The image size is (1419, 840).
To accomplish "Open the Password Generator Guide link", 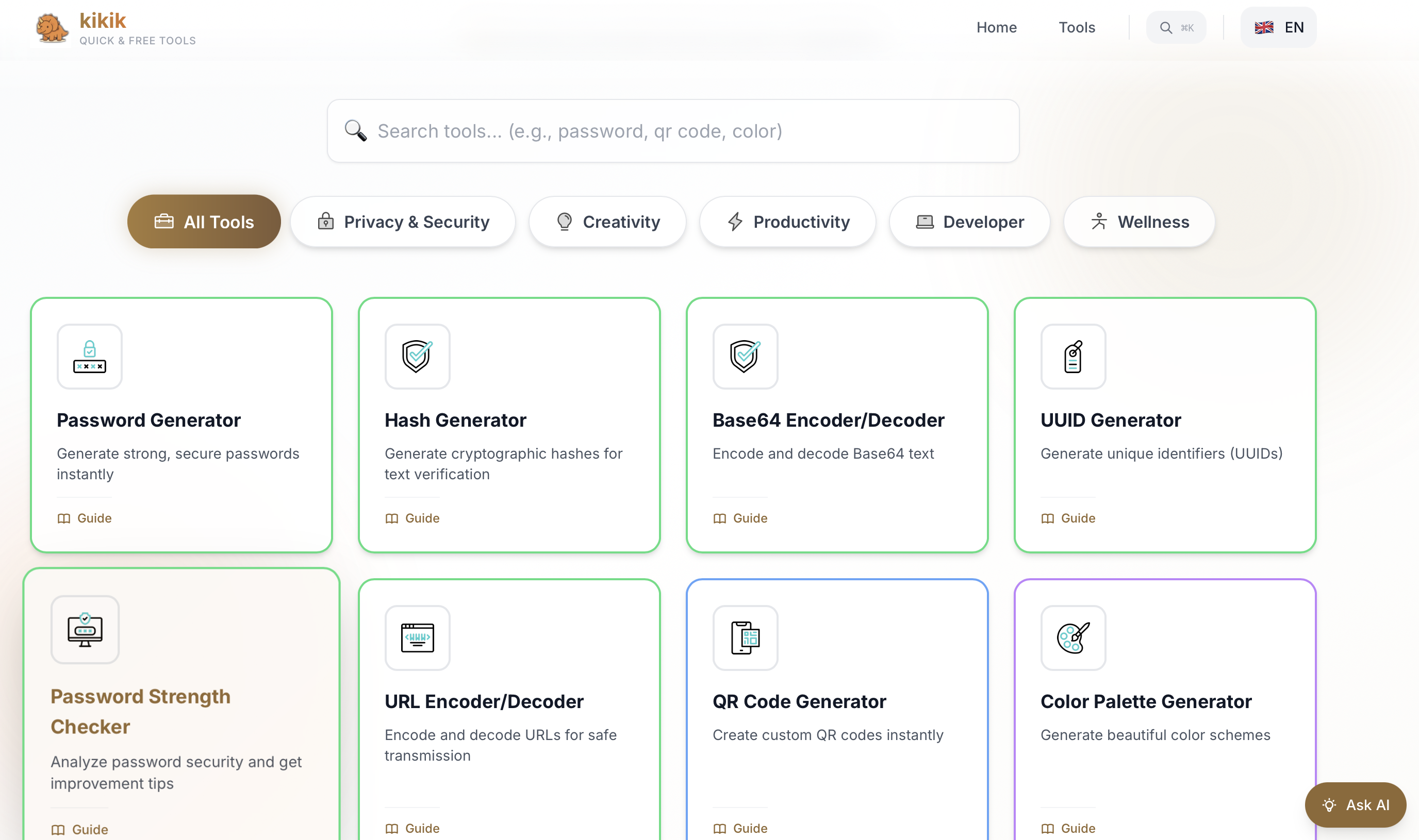I will pos(84,518).
